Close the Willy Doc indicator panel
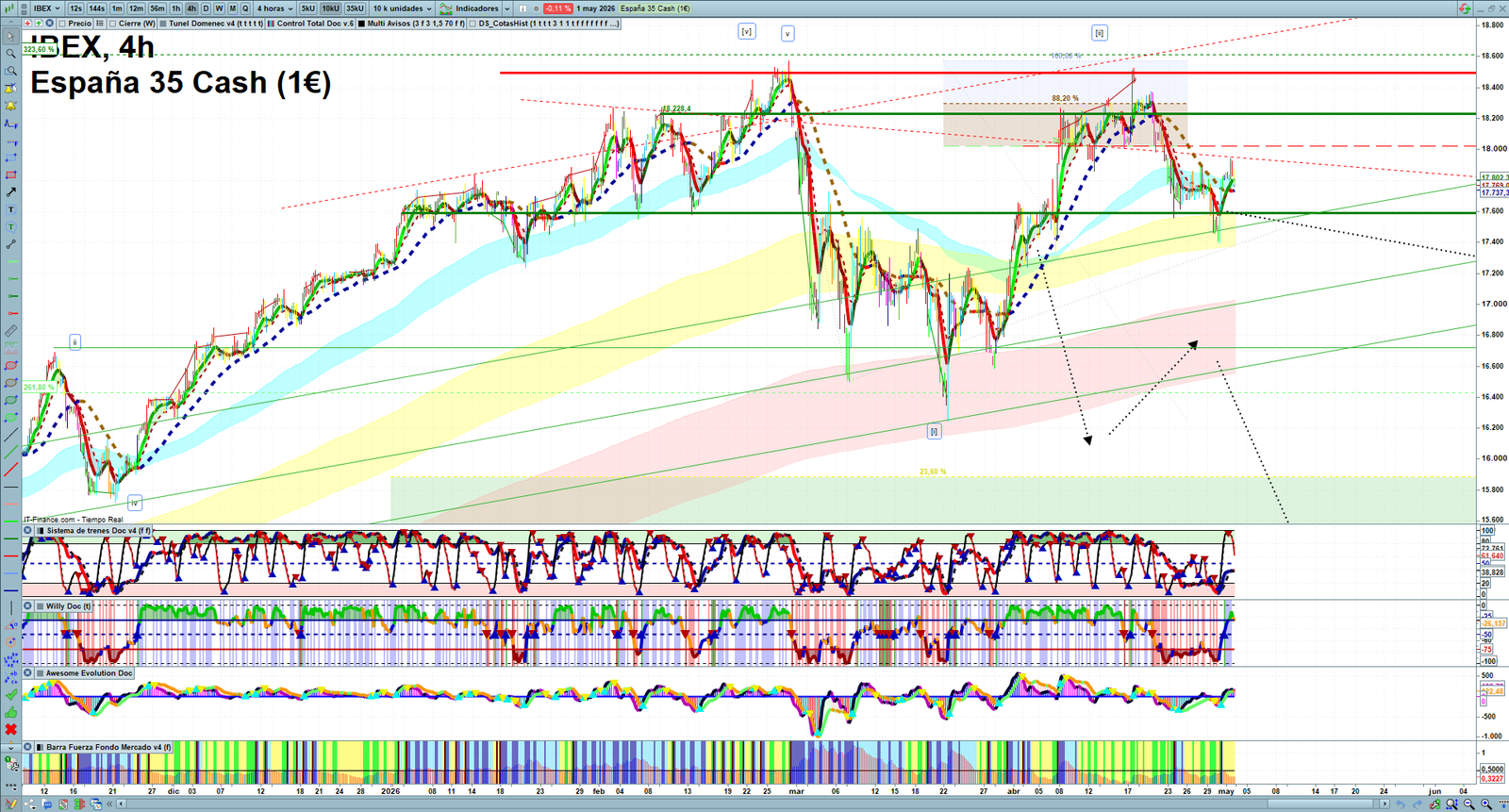1509x812 pixels. (28, 606)
